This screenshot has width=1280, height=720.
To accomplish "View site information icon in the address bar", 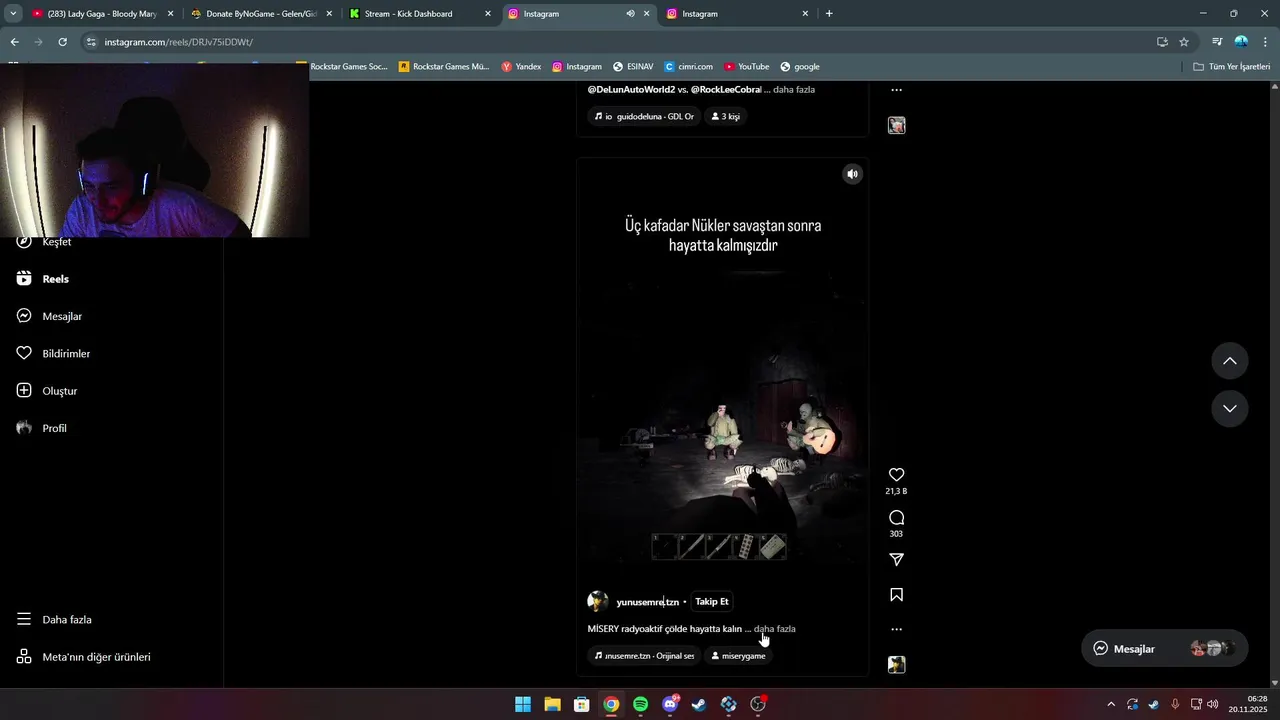I will 91,42.
